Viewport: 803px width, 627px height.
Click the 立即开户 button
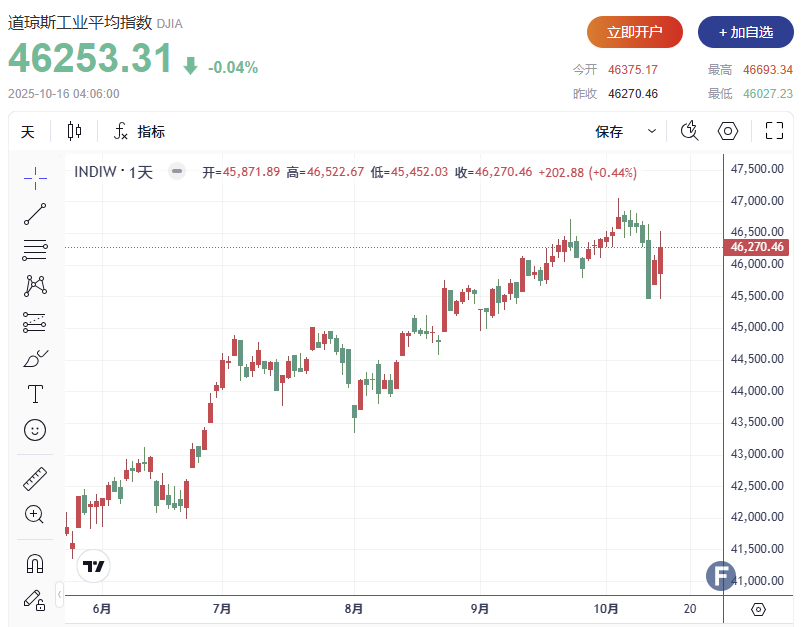click(x=634, y=32)
